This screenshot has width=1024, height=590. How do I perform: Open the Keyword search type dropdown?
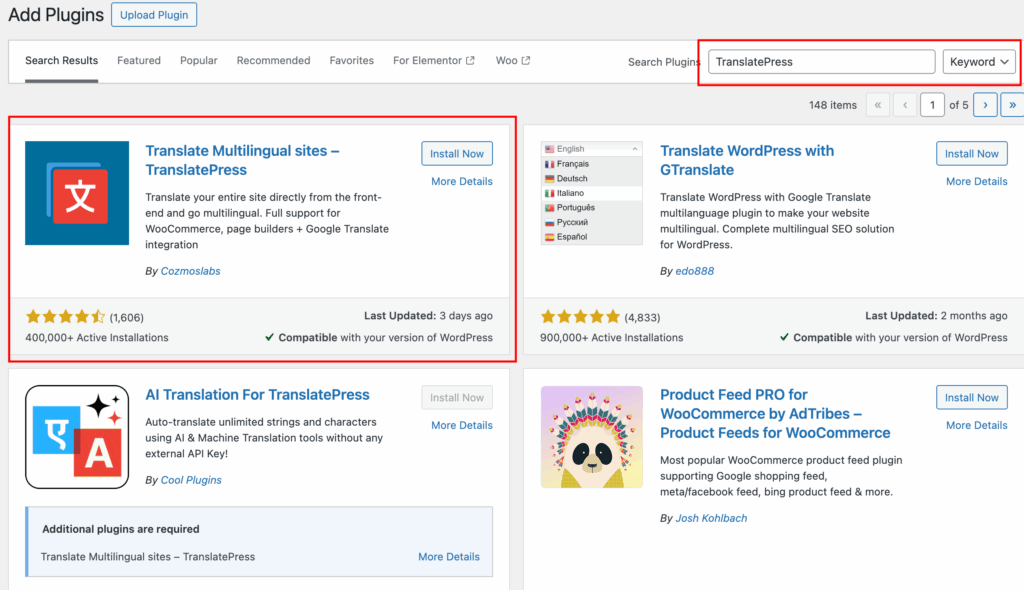point(979,61)
